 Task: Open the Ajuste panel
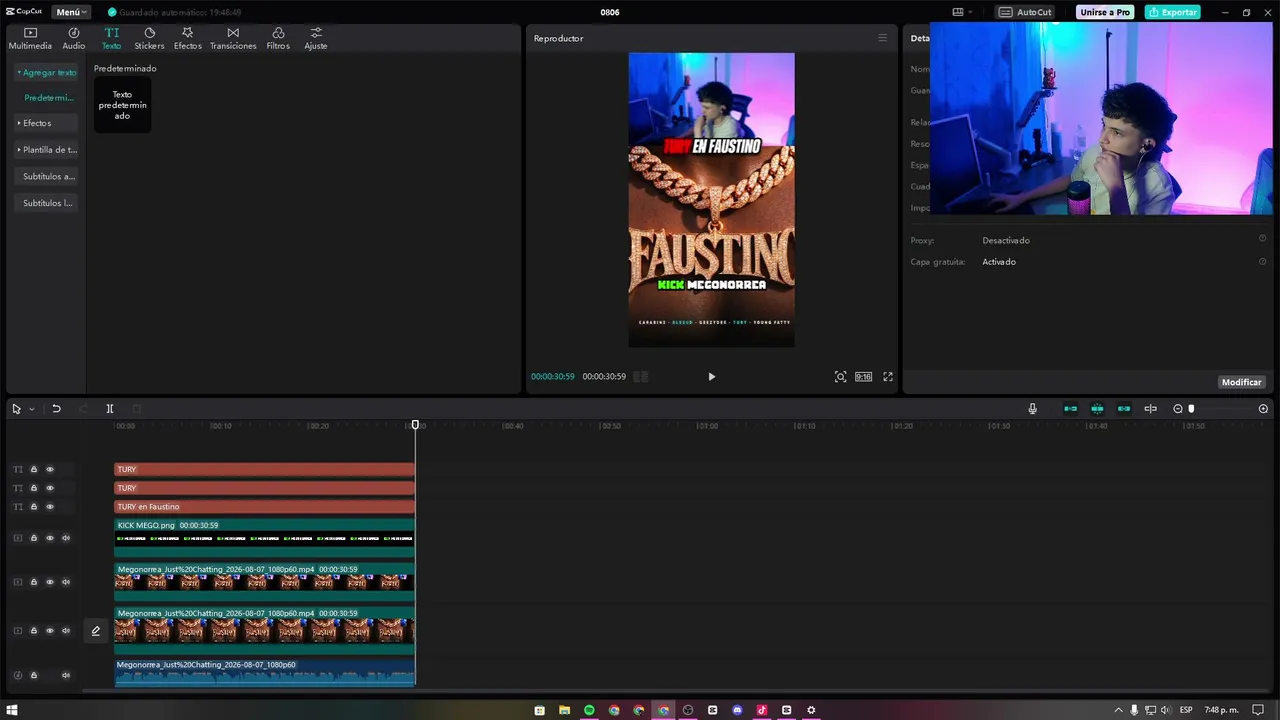point(316,38)
